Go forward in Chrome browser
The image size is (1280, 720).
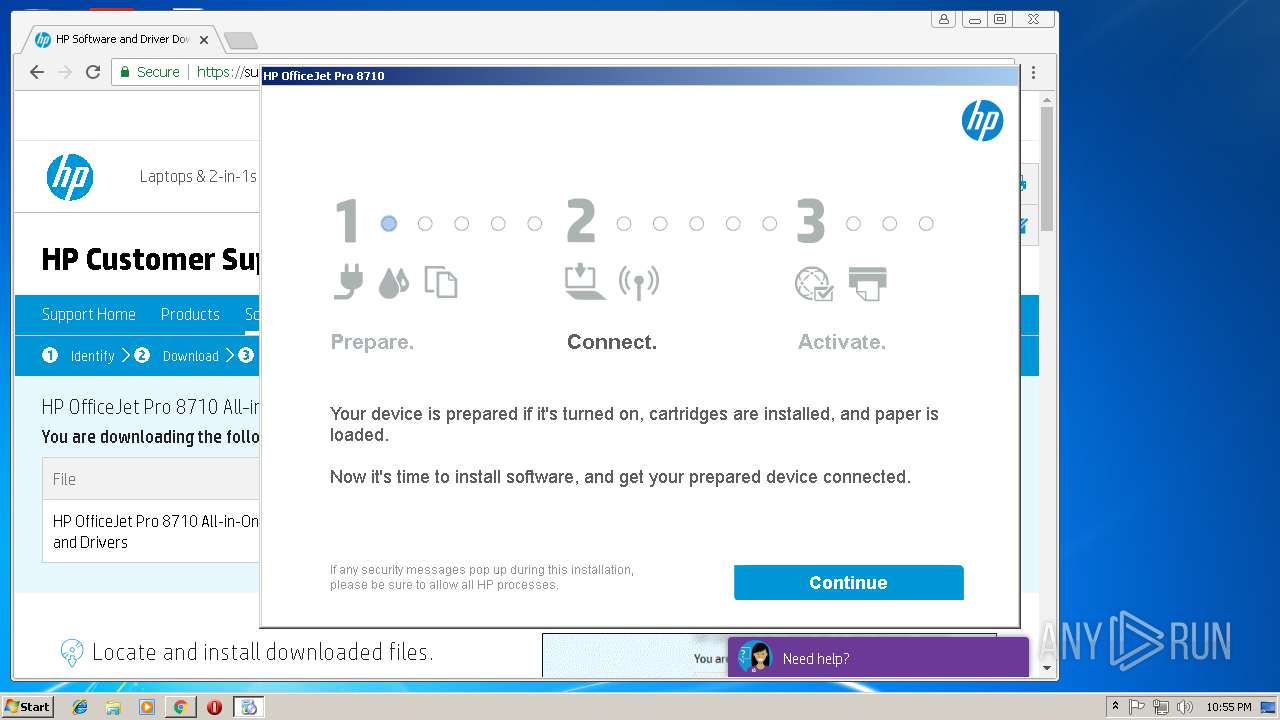click(x=65, y=72)
